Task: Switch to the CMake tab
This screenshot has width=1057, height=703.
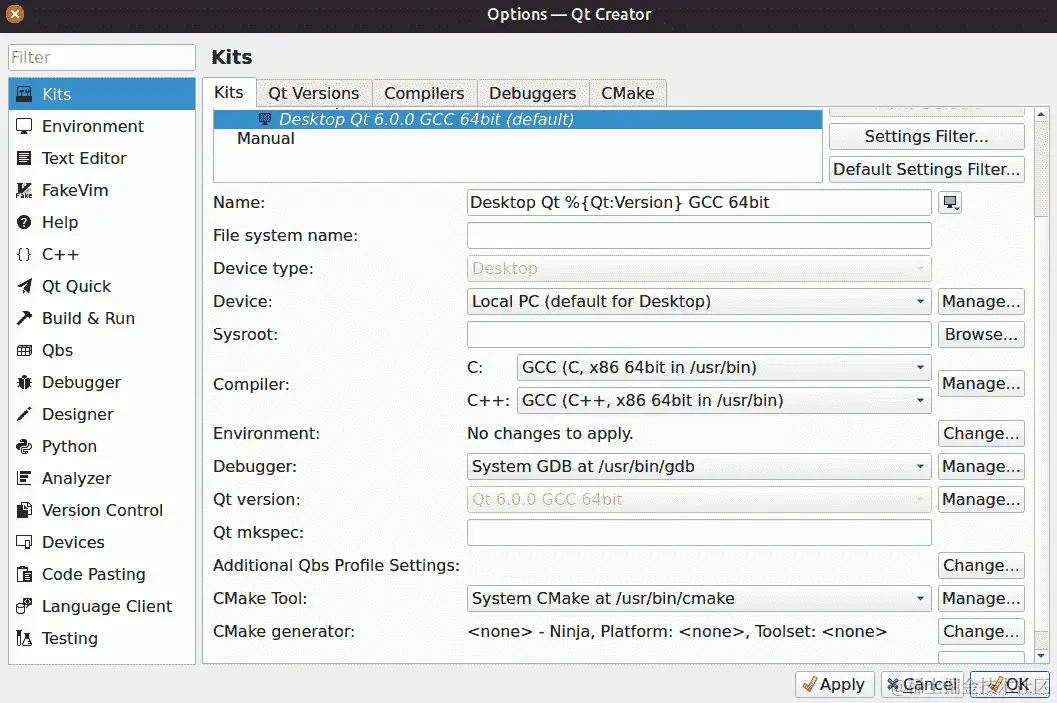Action: click(x=628, y=93)
